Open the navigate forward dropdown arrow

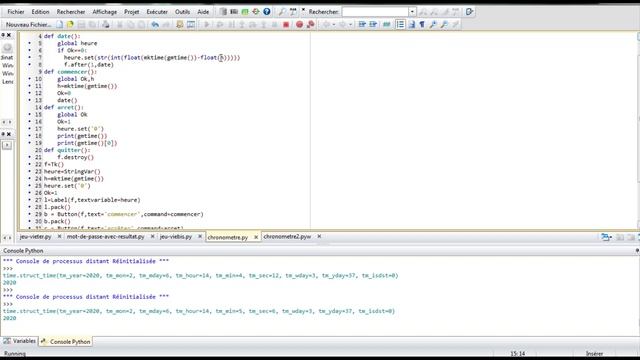[350, 24]
